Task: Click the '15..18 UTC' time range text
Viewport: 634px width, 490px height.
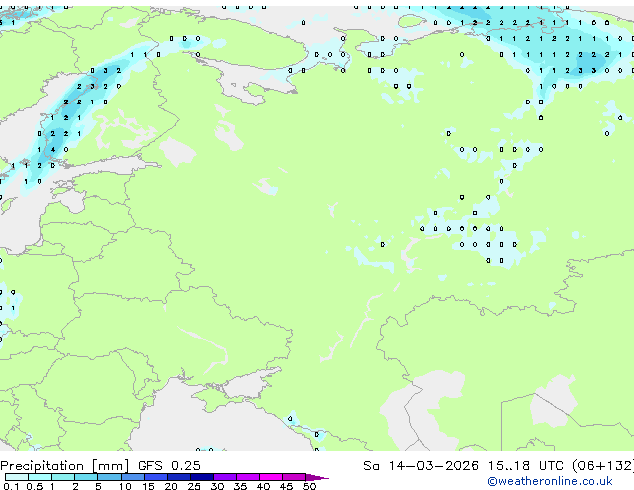Action: [525, 466]
